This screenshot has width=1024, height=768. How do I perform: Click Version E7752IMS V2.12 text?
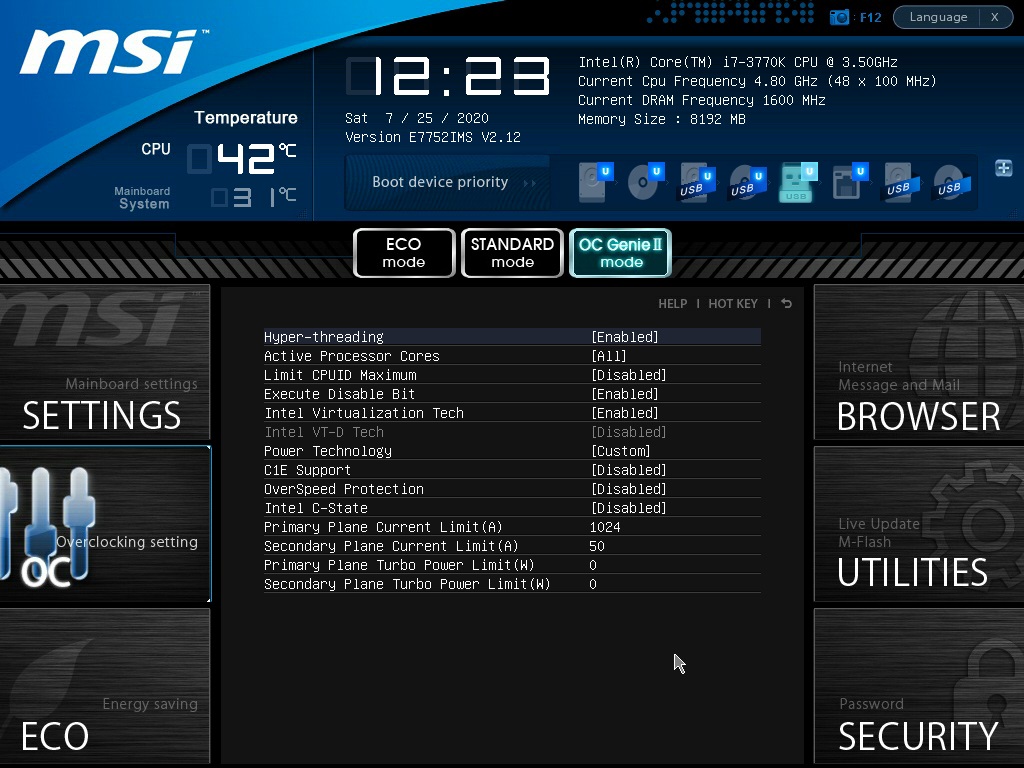[x=433, y=137]
